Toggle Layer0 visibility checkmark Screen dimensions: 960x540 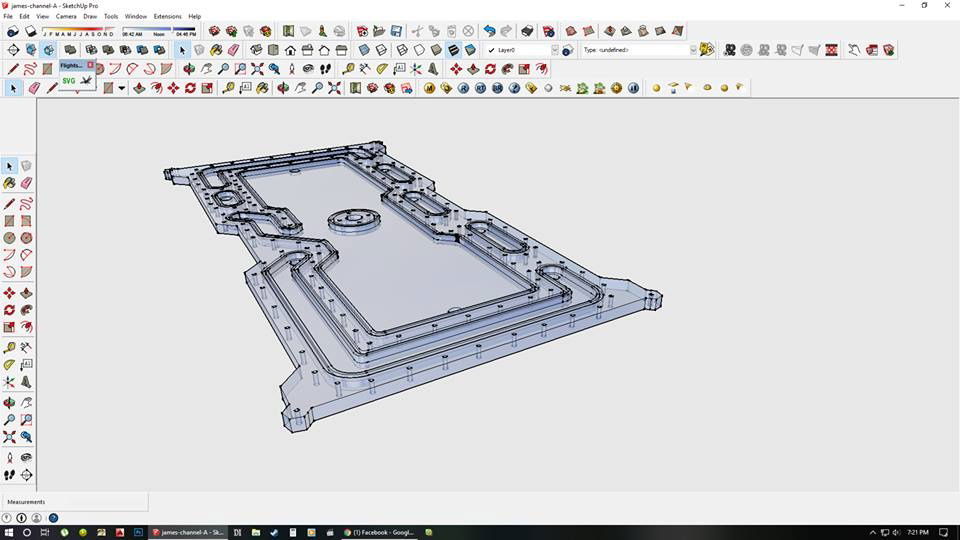pos(491,50)
